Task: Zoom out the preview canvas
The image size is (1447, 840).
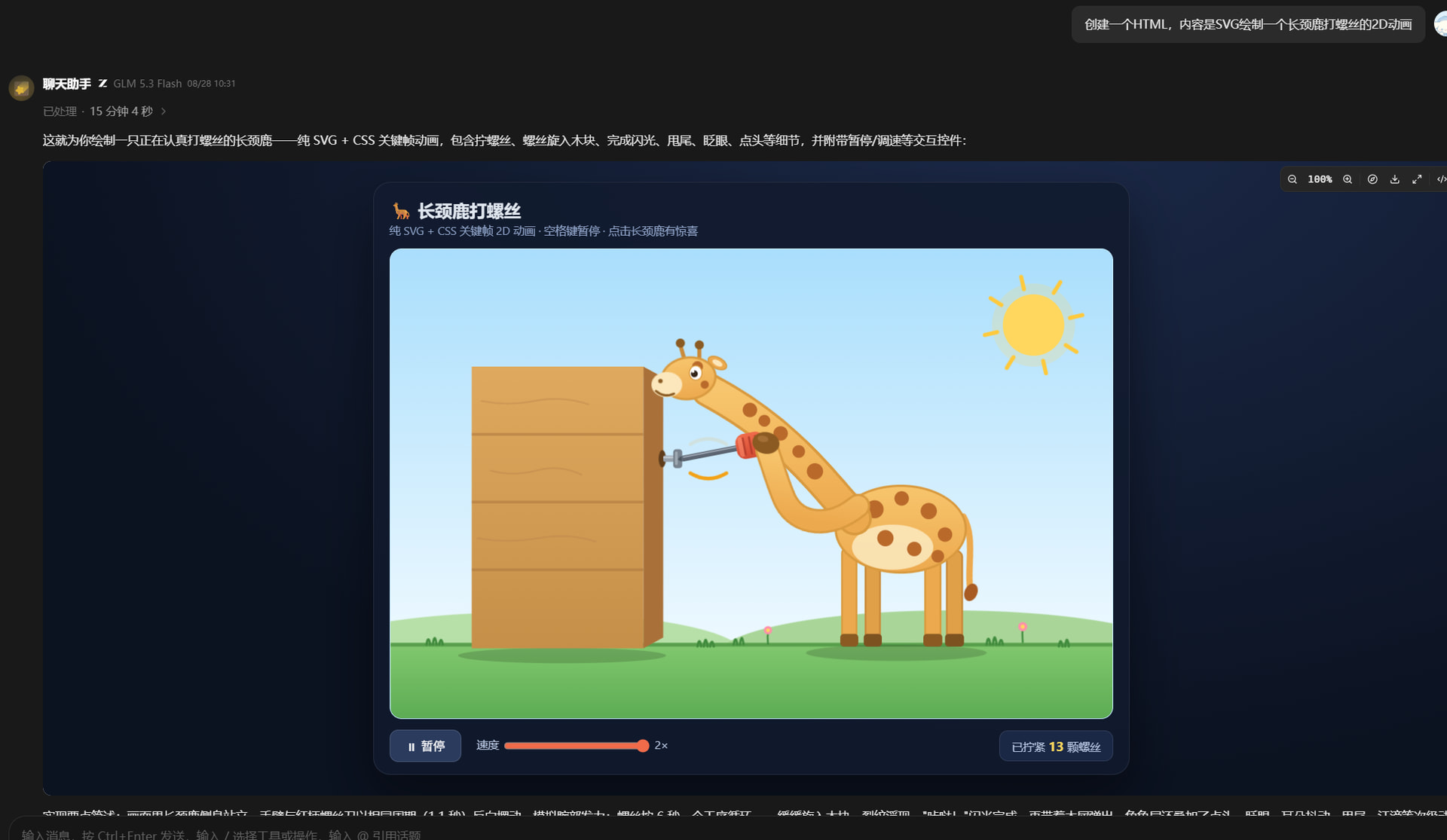Action: (x=1293, y=179)
